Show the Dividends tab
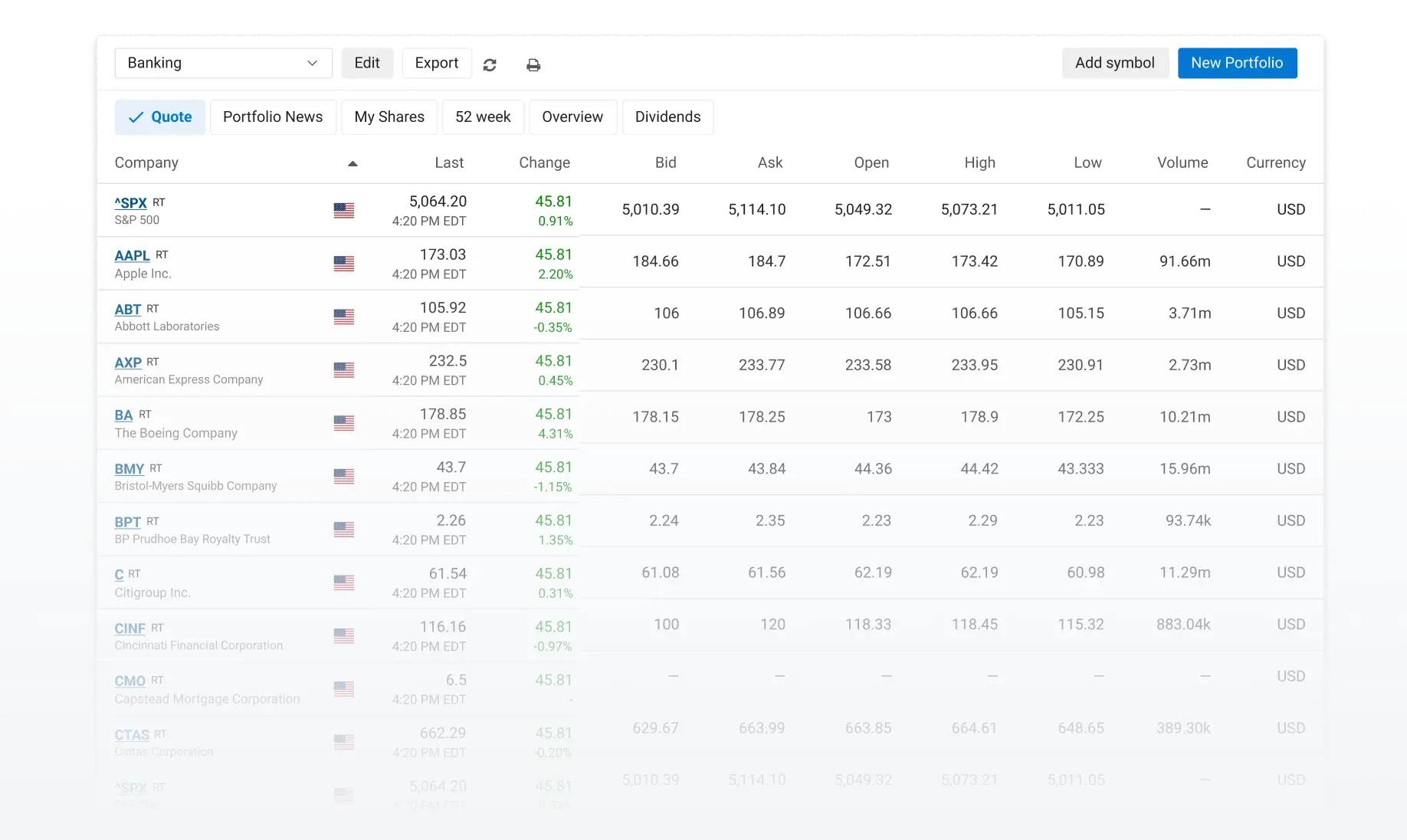Screen dimensions: 1407x840 click(x=667, y=117)
